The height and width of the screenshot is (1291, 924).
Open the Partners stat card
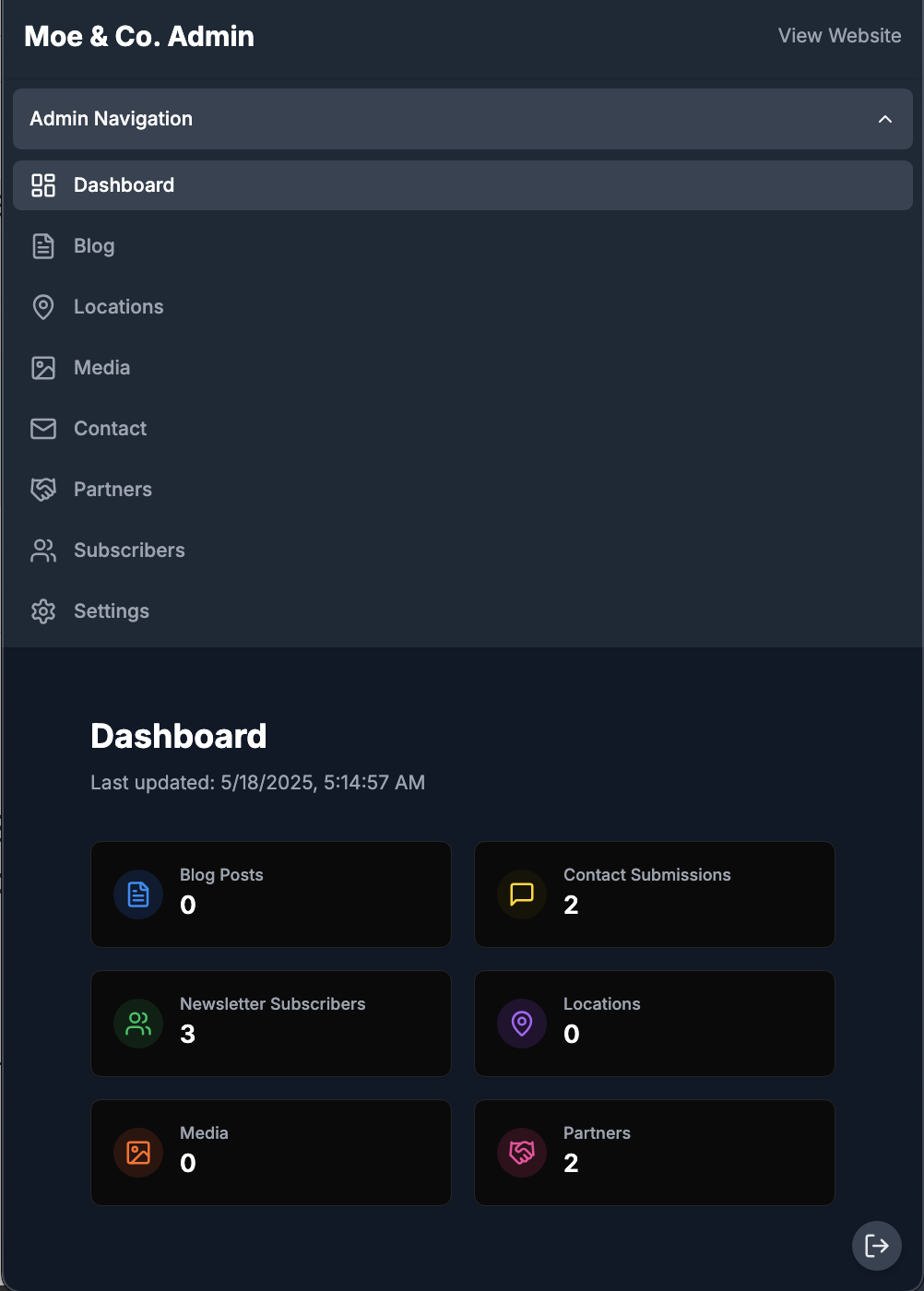655,1153
